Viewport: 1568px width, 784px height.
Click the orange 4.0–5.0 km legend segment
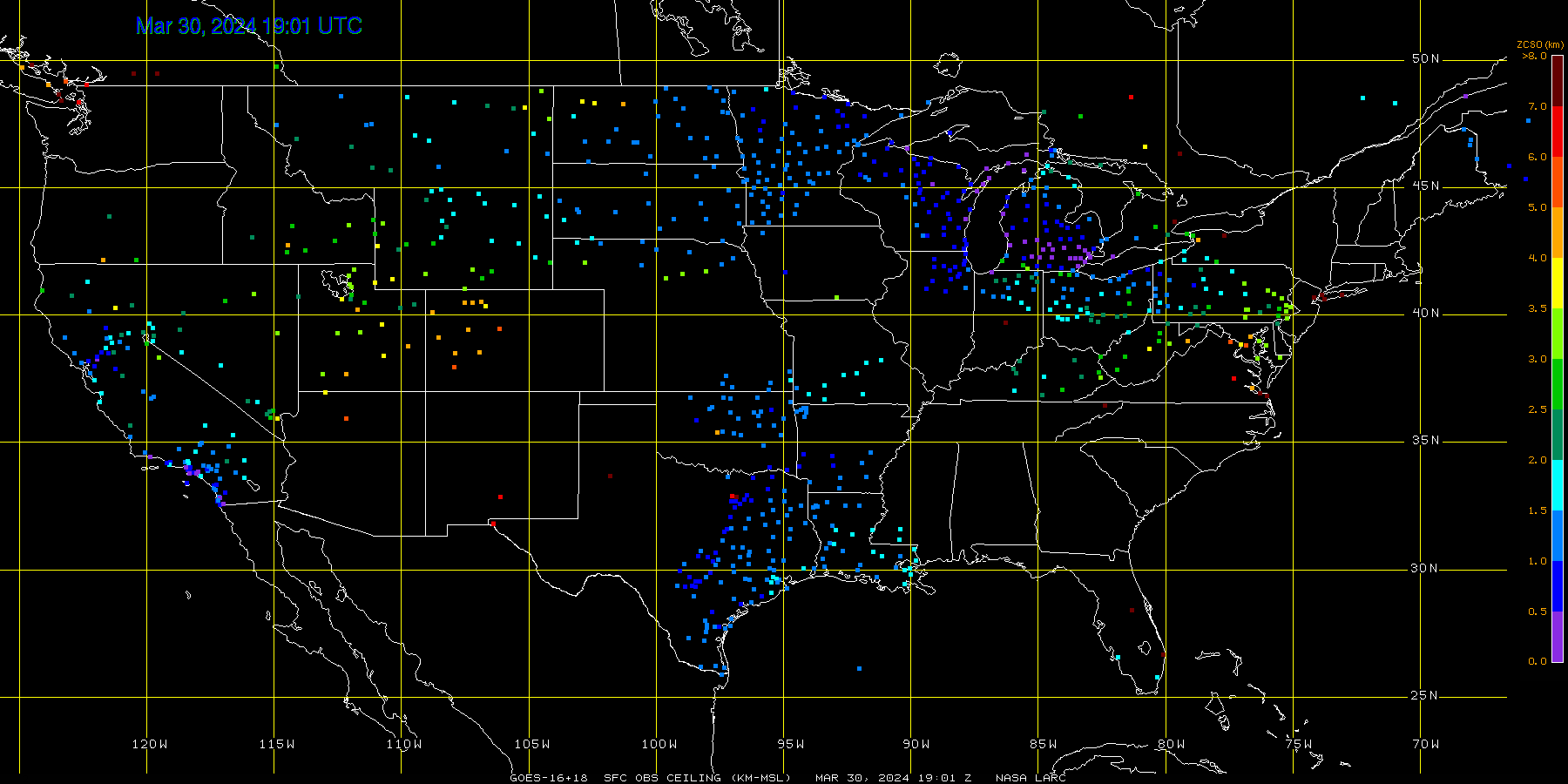1557,233
